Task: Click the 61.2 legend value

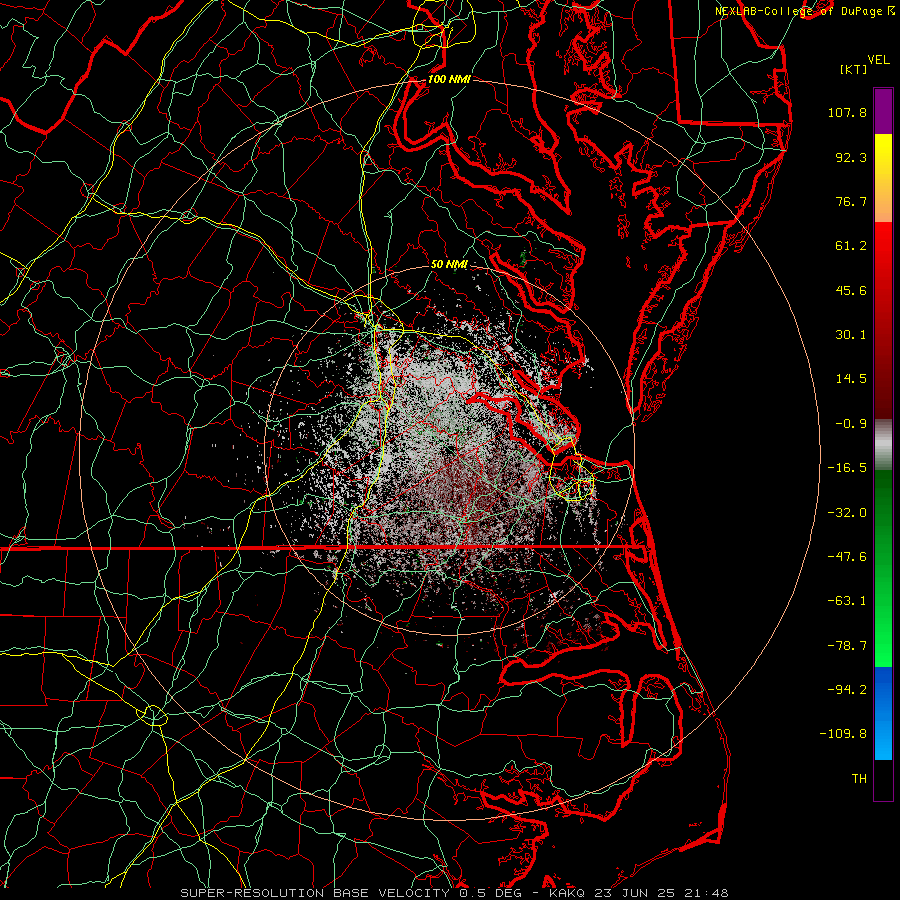Action: coord(851,246)
